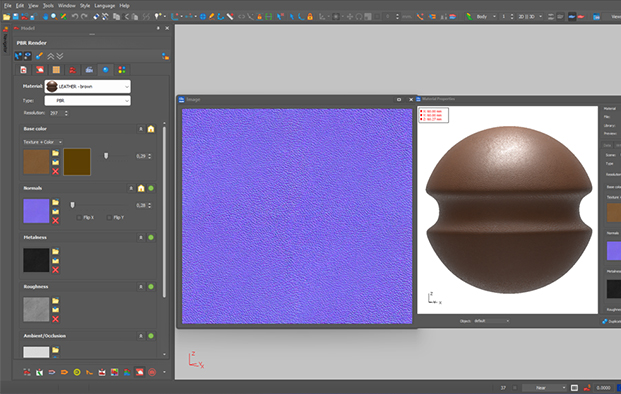Collapse the Base color section arrow

click(x=141, y=129)
